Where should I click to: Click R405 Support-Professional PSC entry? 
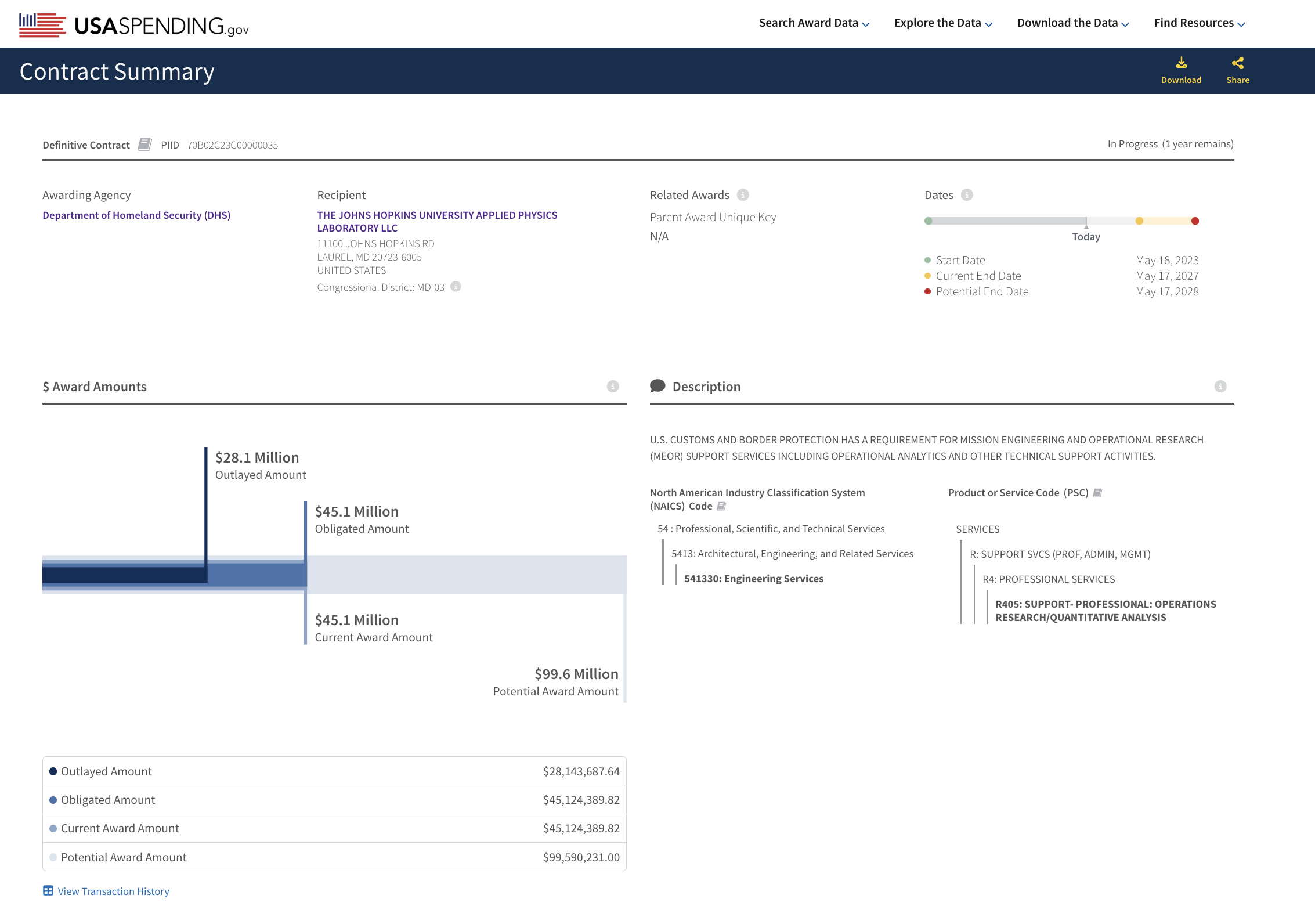tap(1106, 611)
